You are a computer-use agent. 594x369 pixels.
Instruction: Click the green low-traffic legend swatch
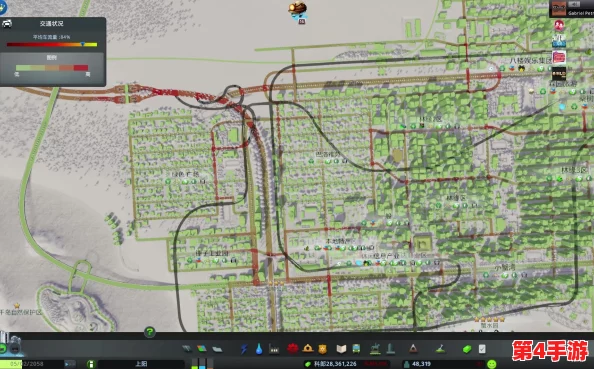(23, 68)
